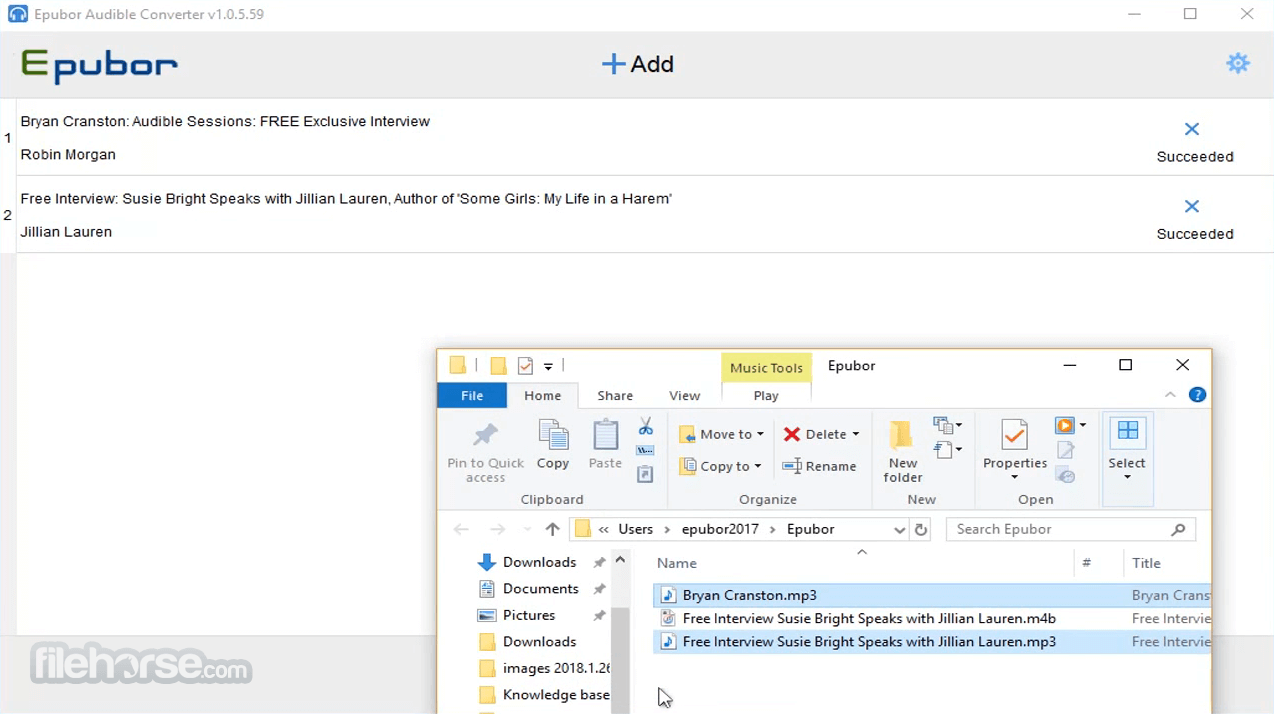
Task: Click the red Delete button
Action: coord(814,434)
